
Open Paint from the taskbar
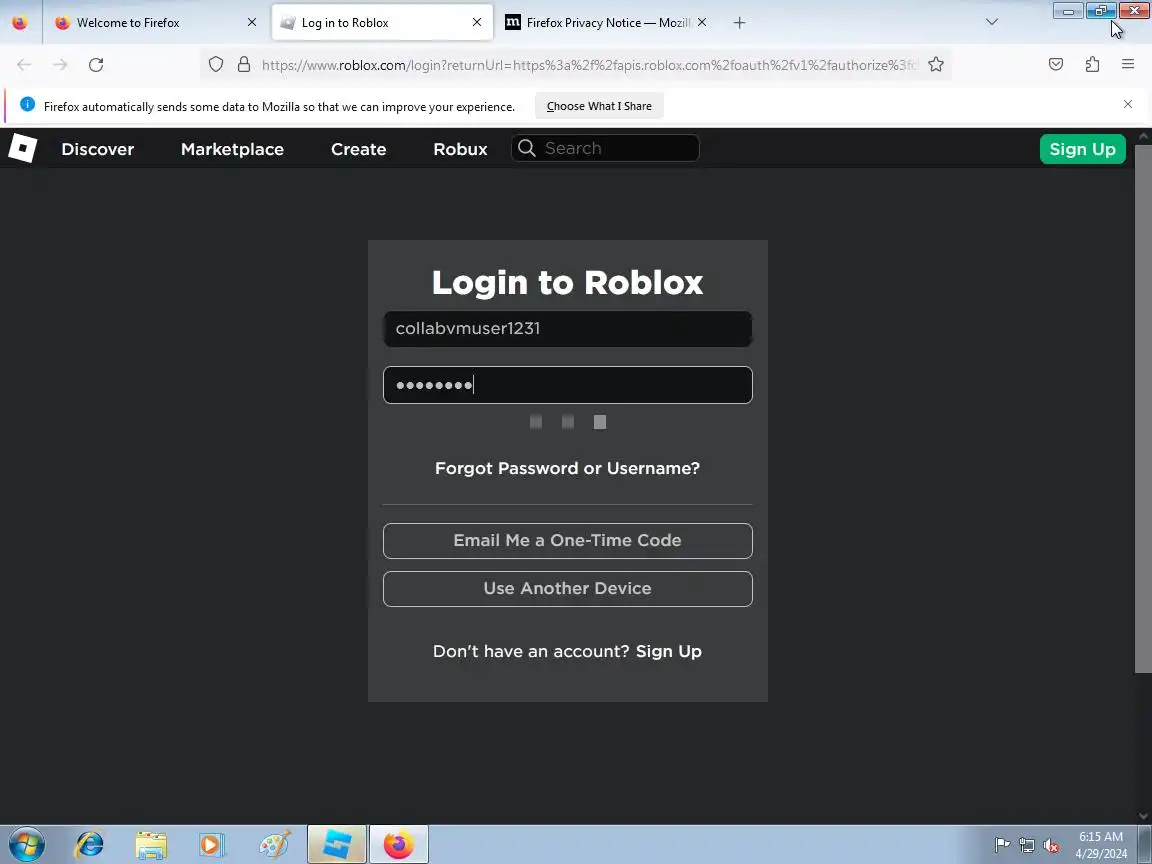click(x=275, y=845)
